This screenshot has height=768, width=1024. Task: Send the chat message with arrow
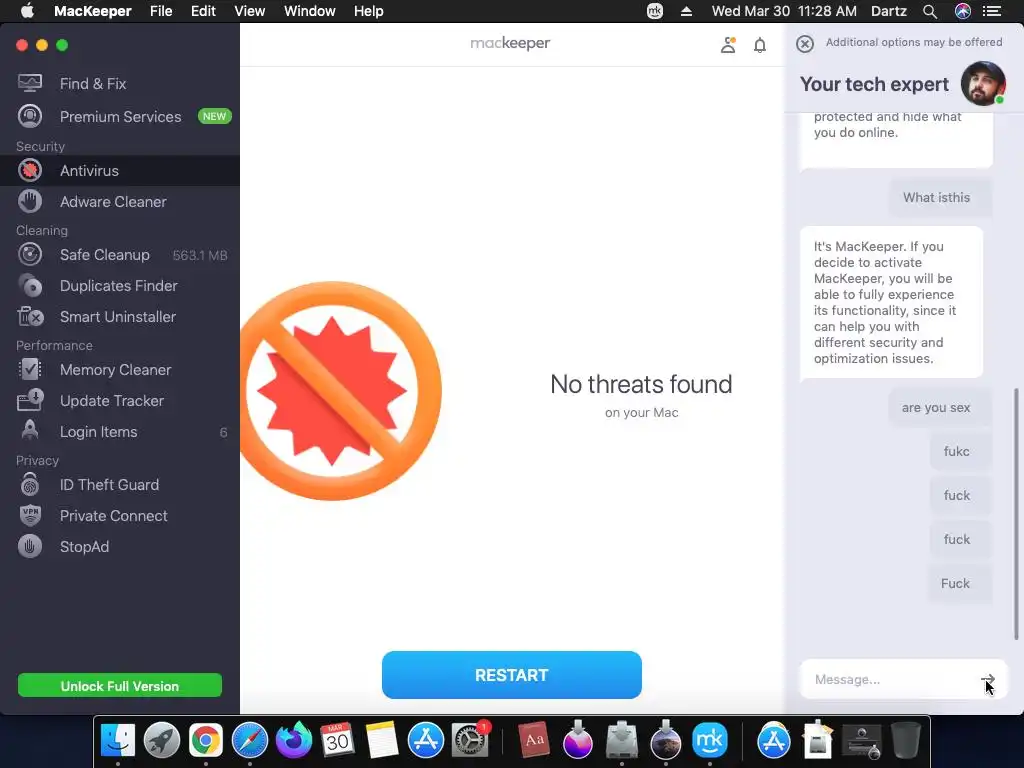(x=988, y=679)
